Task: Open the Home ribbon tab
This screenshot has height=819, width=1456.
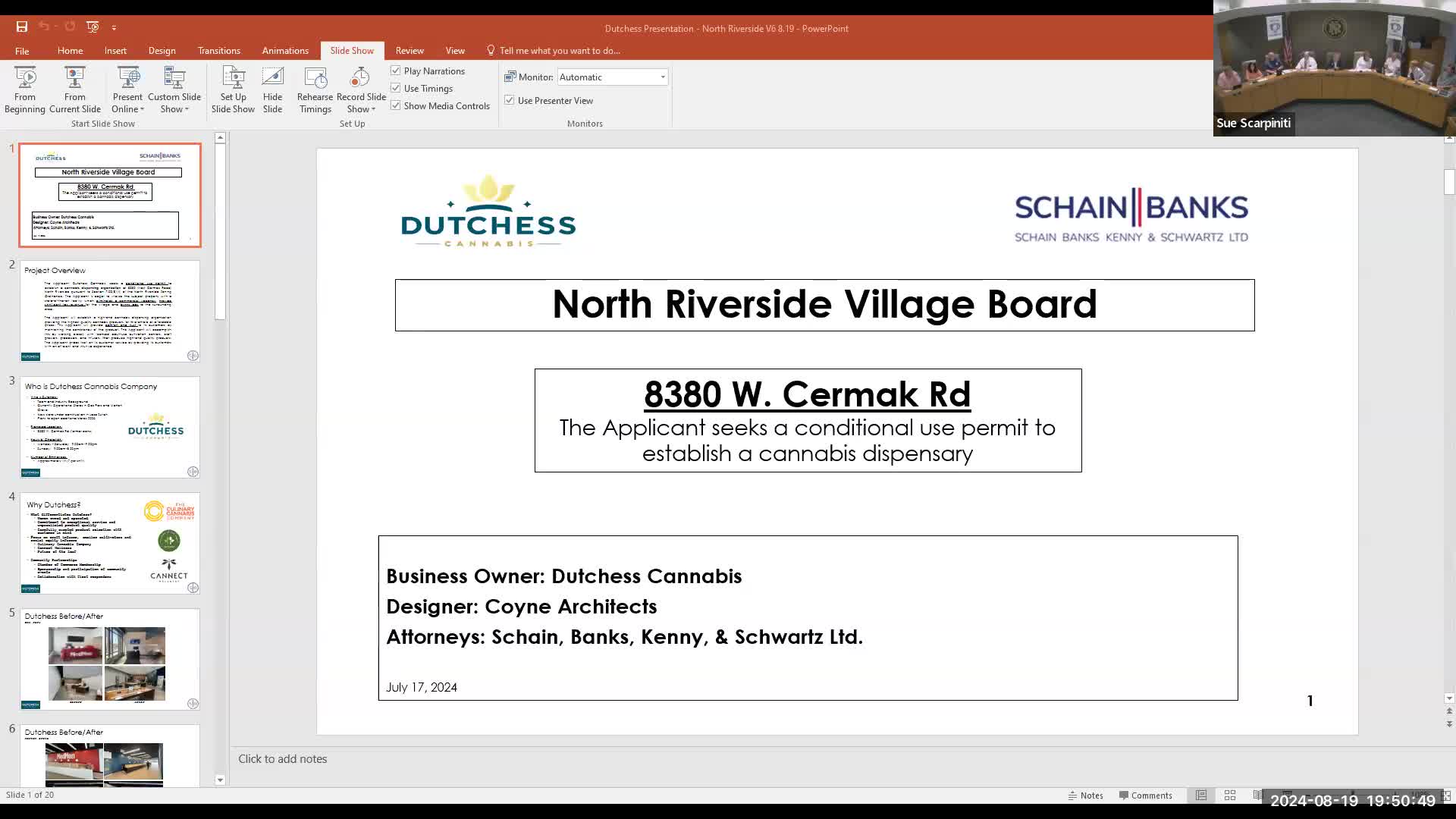Action: click(70, 51)
